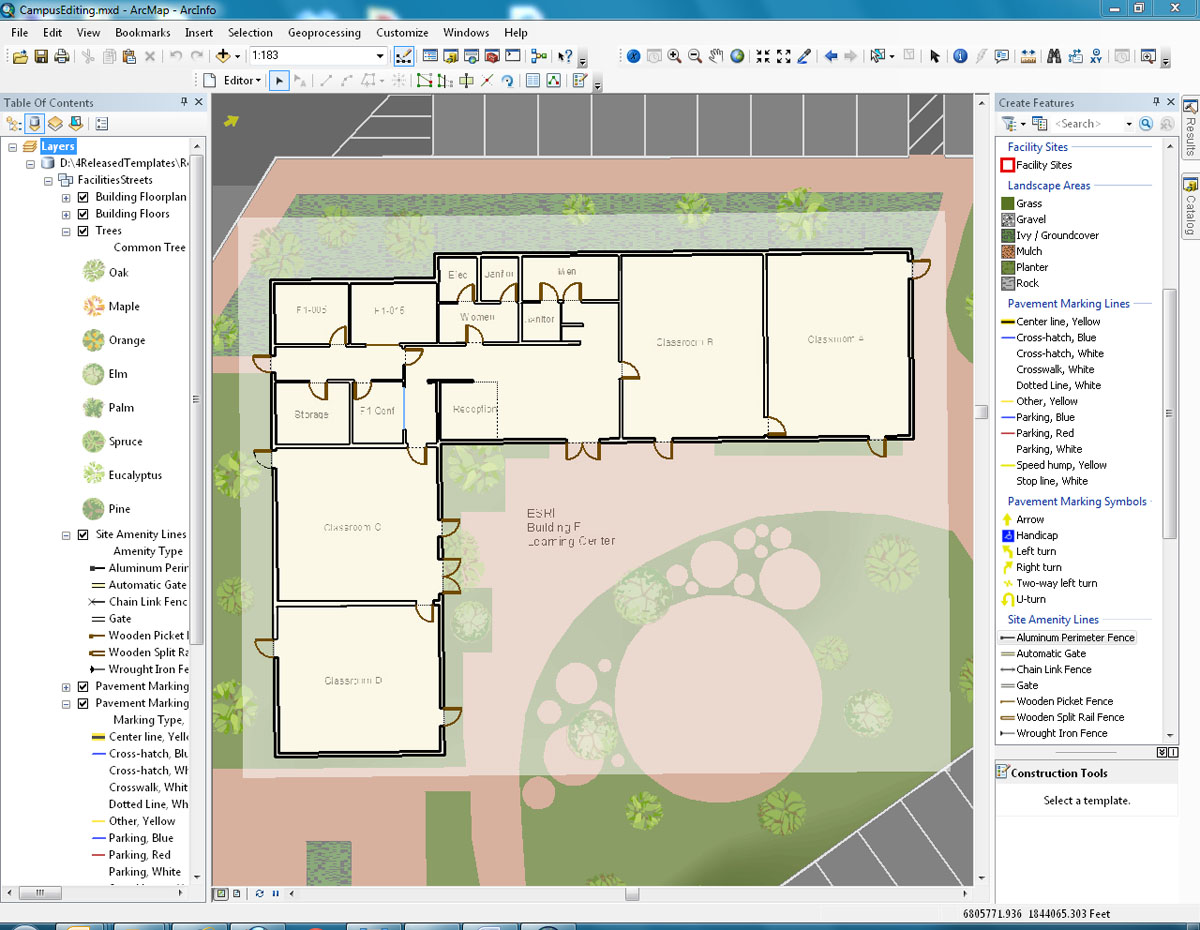The height and width of the screenshot is (930, 1200).
Task: Choose the Grass landscape template
Action: click(1021, 203)
